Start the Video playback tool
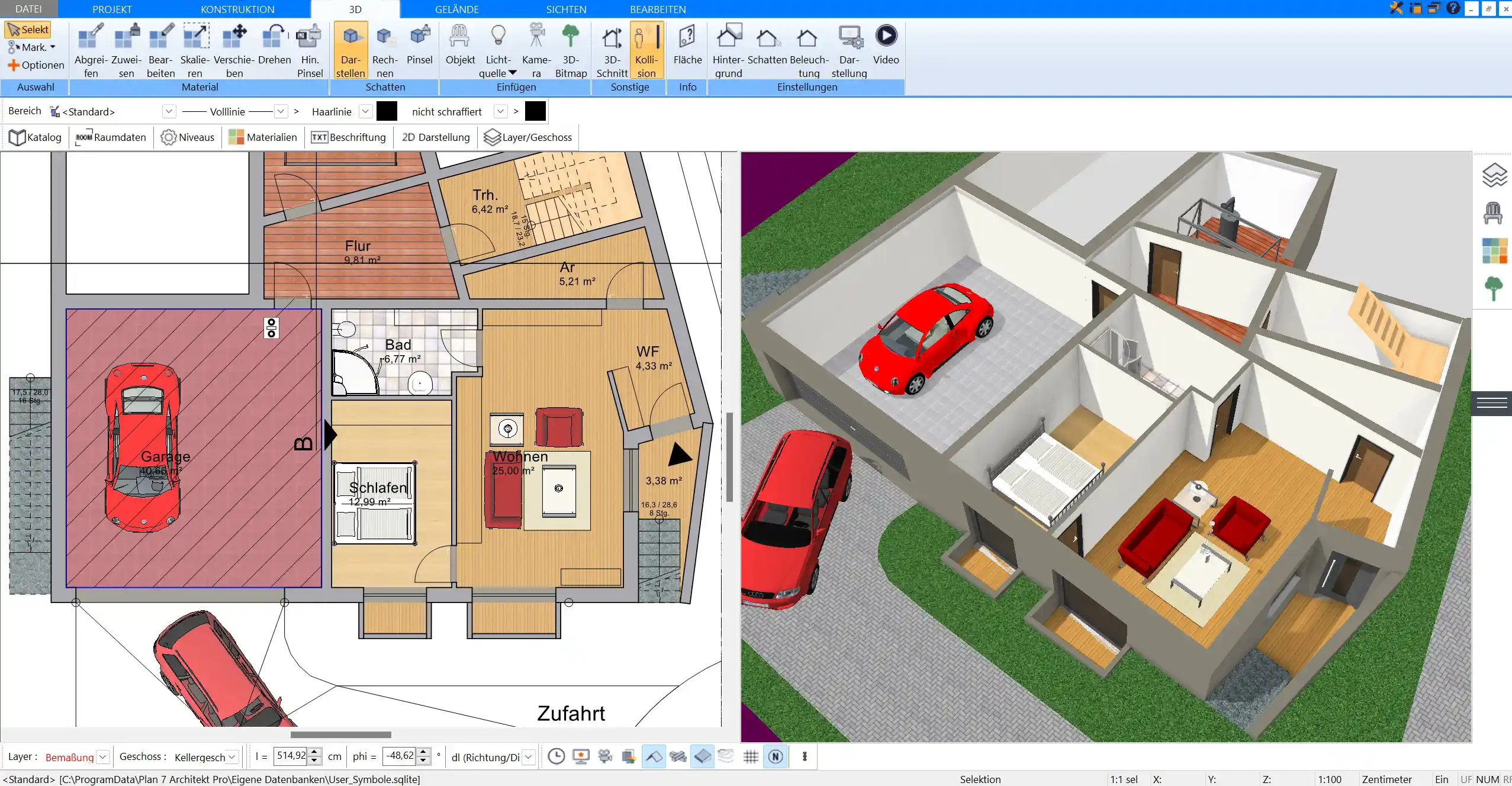 pos(886,45)
